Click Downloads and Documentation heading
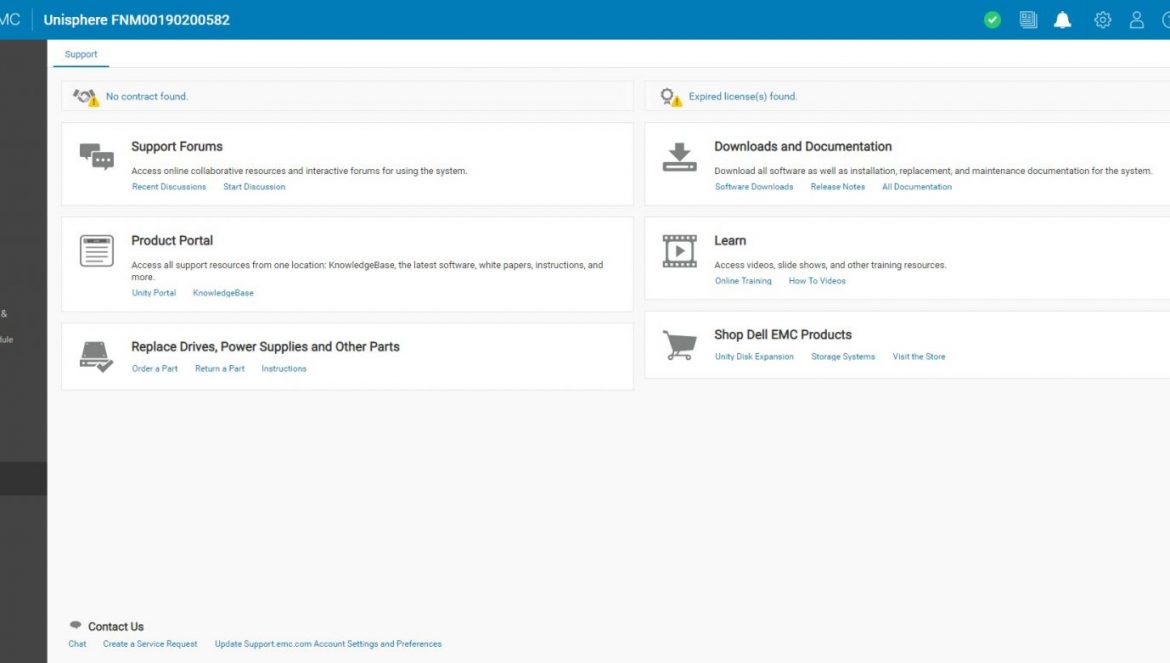The image size is (1170, 663). pyautogui.click(x=803, y=146)
